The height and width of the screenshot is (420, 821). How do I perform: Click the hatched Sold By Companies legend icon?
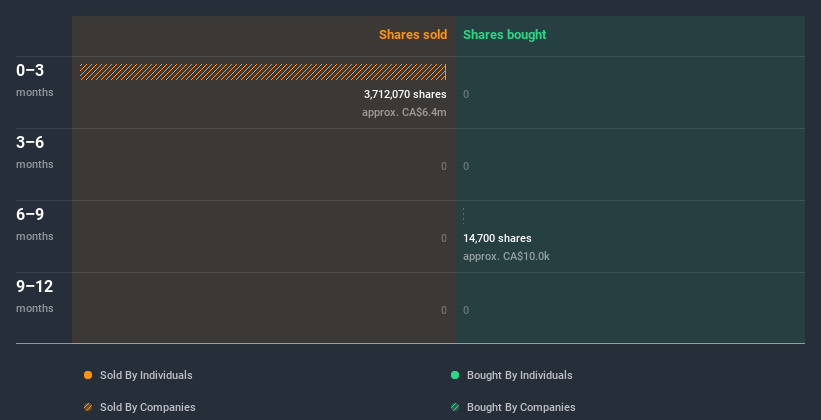pos(88,407)
